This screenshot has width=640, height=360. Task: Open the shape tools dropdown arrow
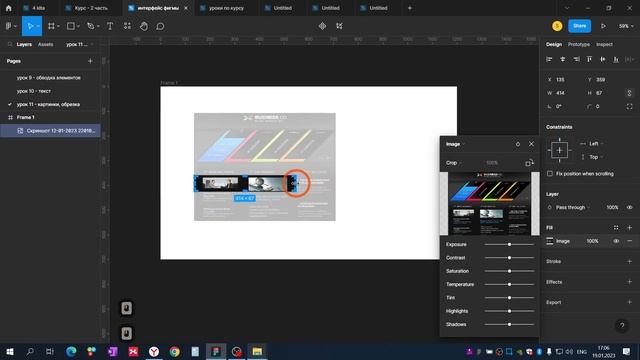tap(78, 27)
